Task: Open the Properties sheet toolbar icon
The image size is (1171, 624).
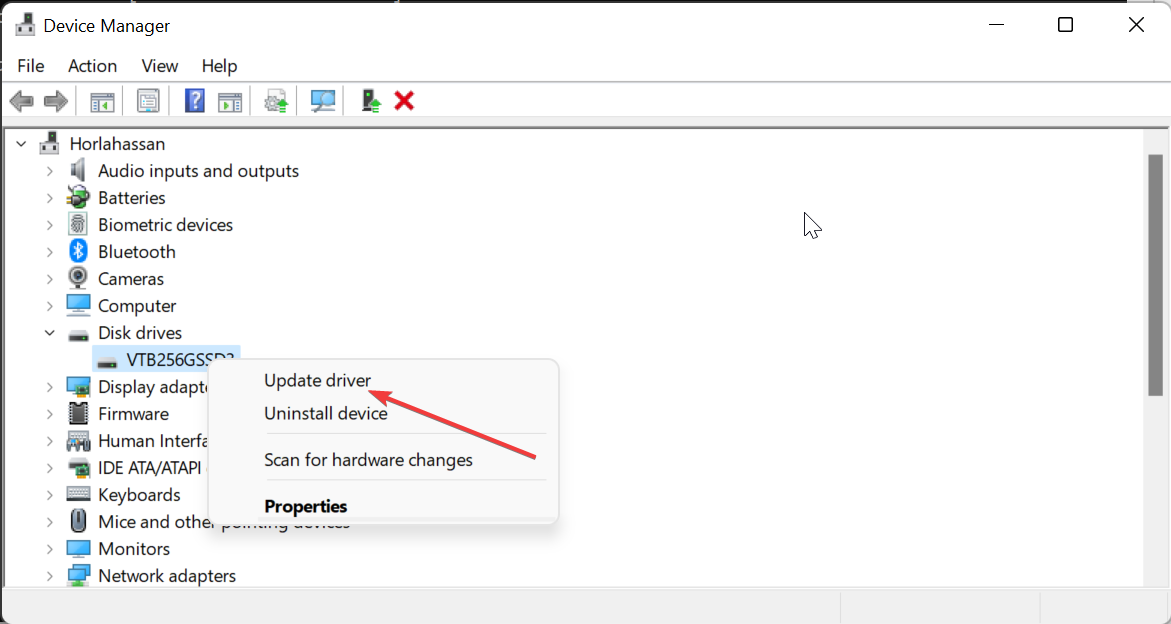Action: point(148,101)
